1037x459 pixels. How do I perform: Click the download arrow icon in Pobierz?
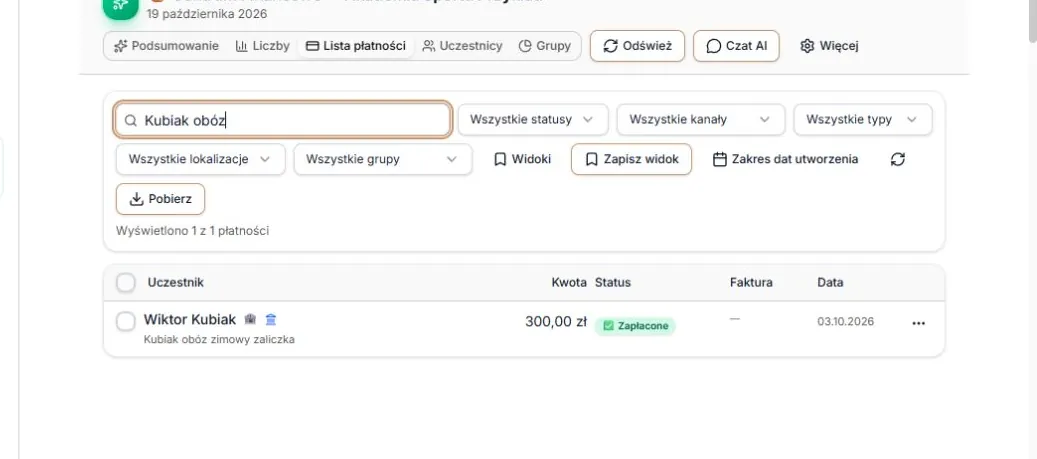click(x=136, y=199)
